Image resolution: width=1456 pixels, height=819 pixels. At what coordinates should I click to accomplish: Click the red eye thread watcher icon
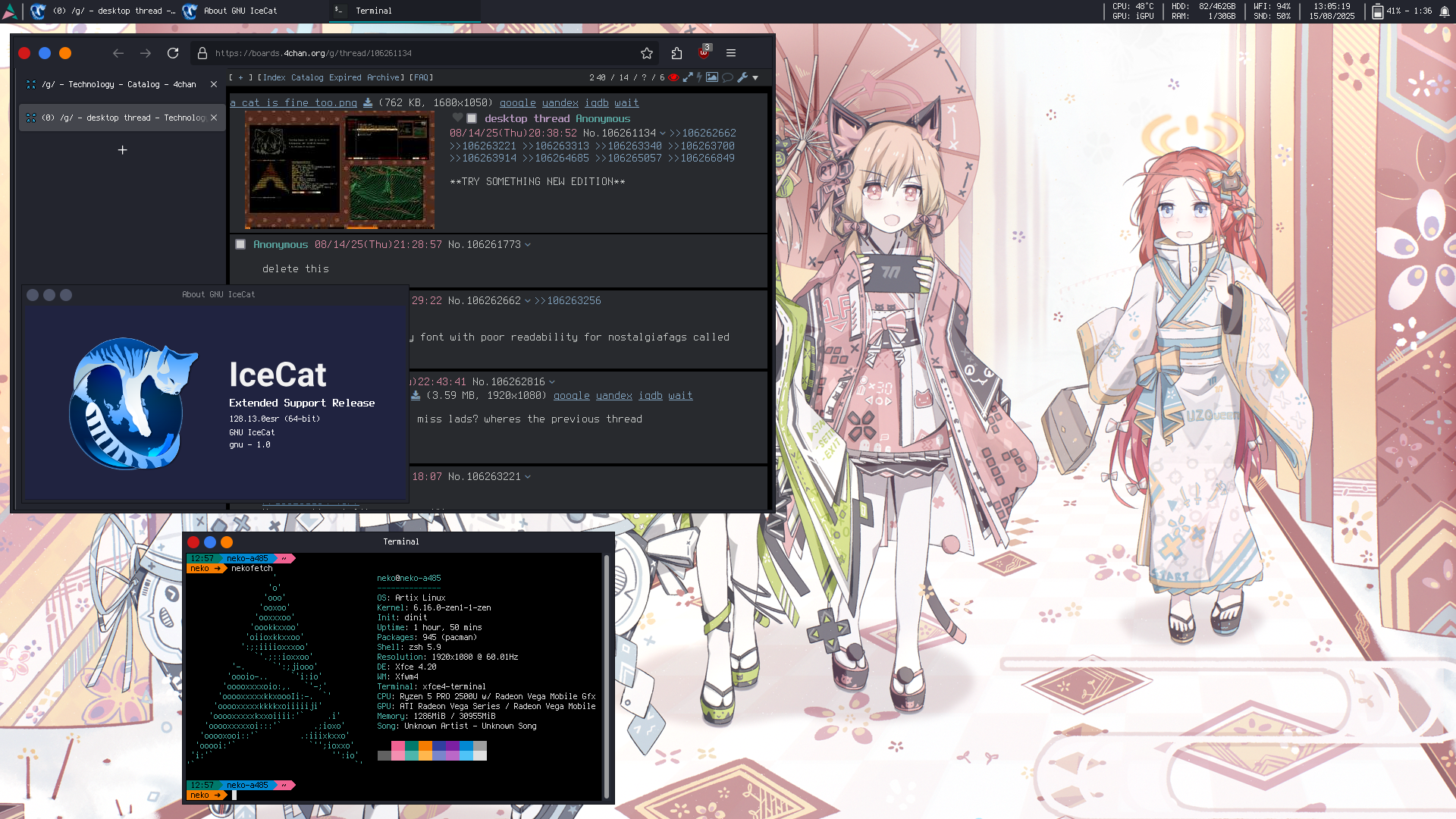673,77
